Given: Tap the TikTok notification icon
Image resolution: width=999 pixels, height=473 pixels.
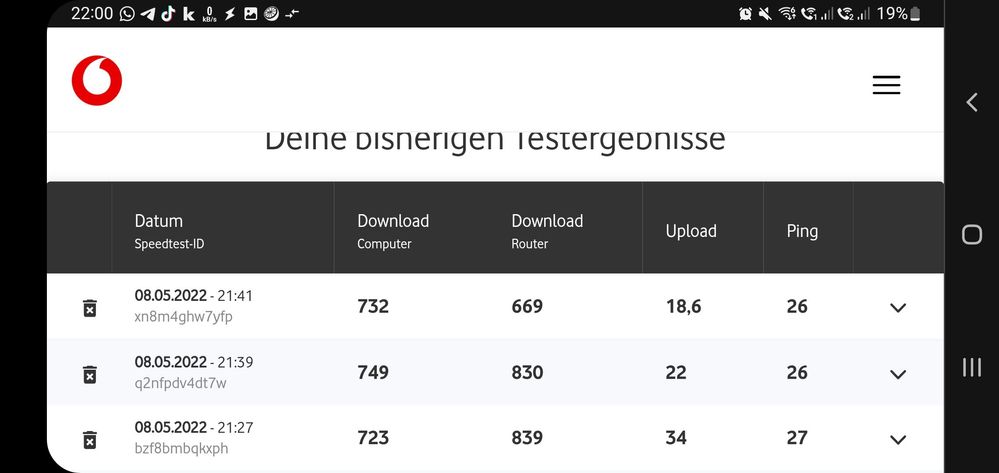Looking at the screenshot, I should pos(167,14).
